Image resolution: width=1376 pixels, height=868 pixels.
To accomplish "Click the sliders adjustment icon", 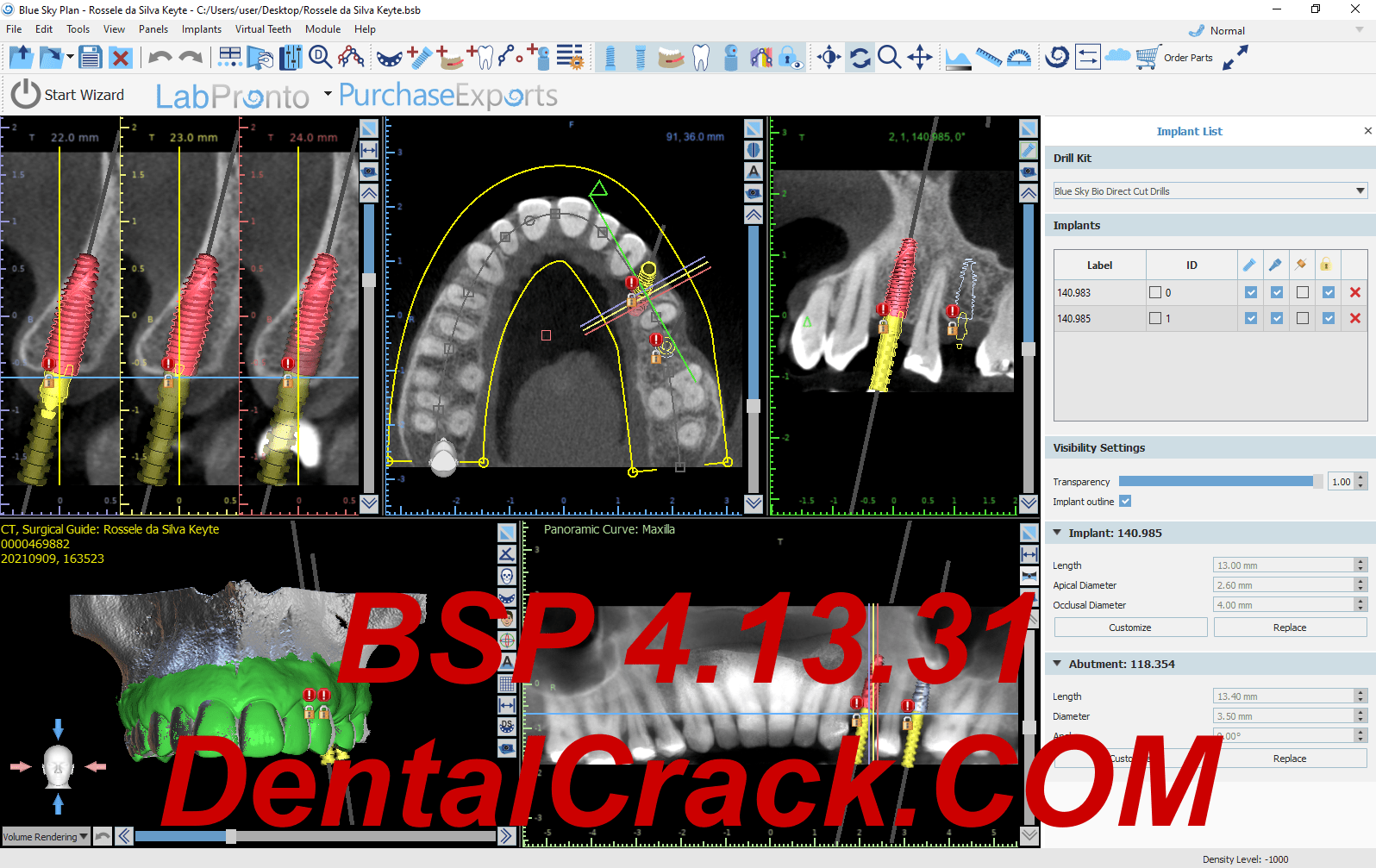I will point(291,58).
